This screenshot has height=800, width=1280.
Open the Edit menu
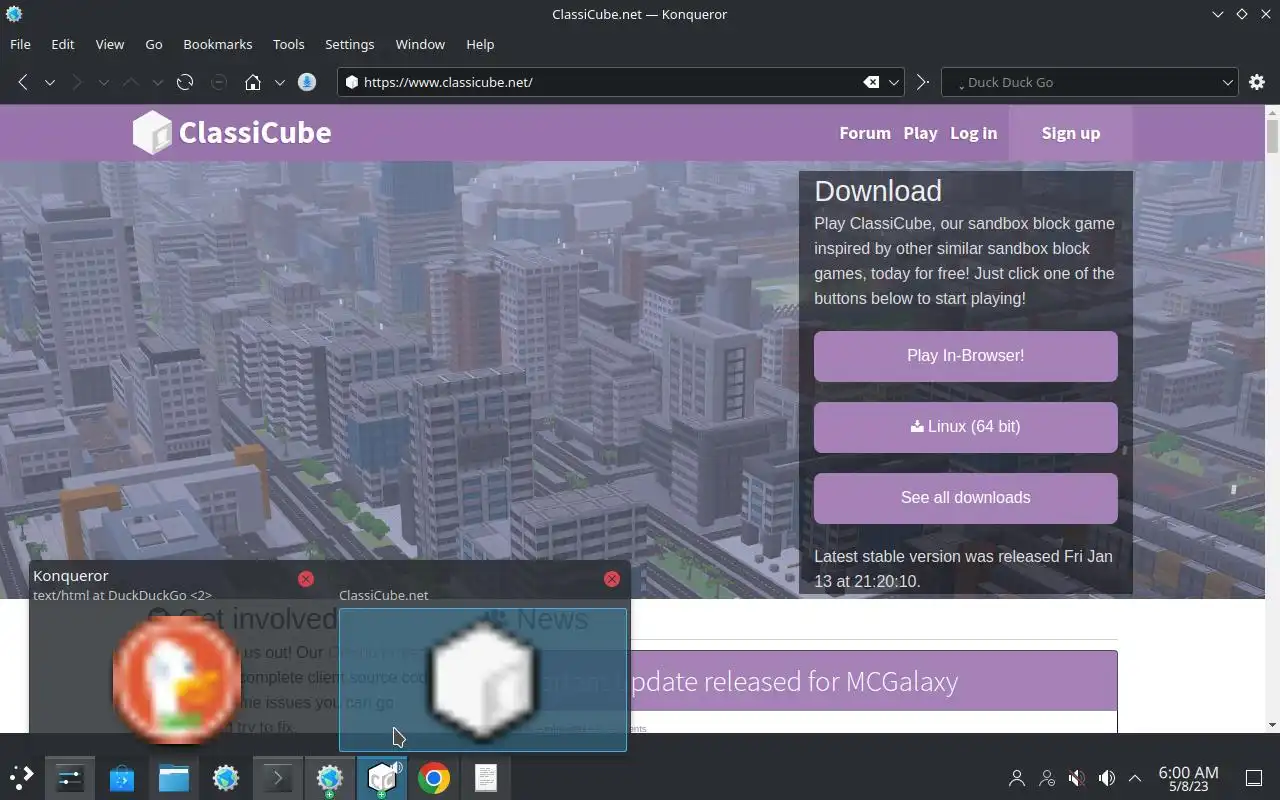click(63, 44)
